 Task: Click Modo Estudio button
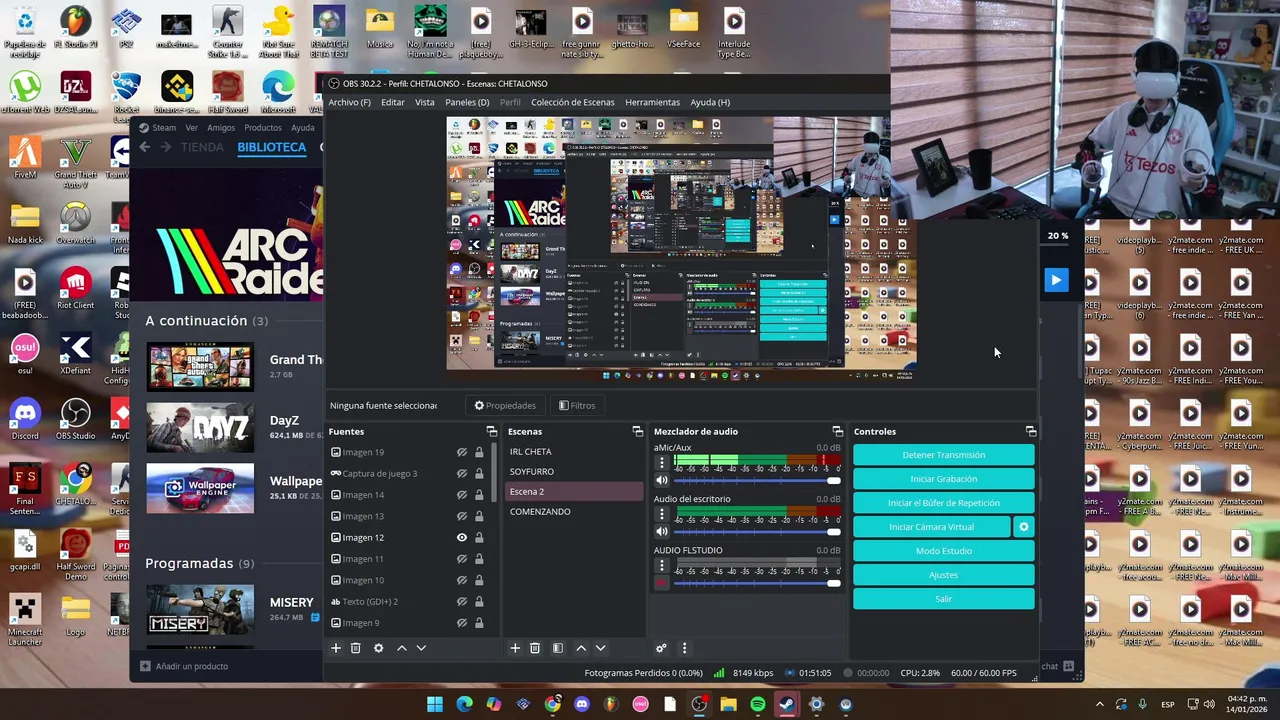coord(943,551)
